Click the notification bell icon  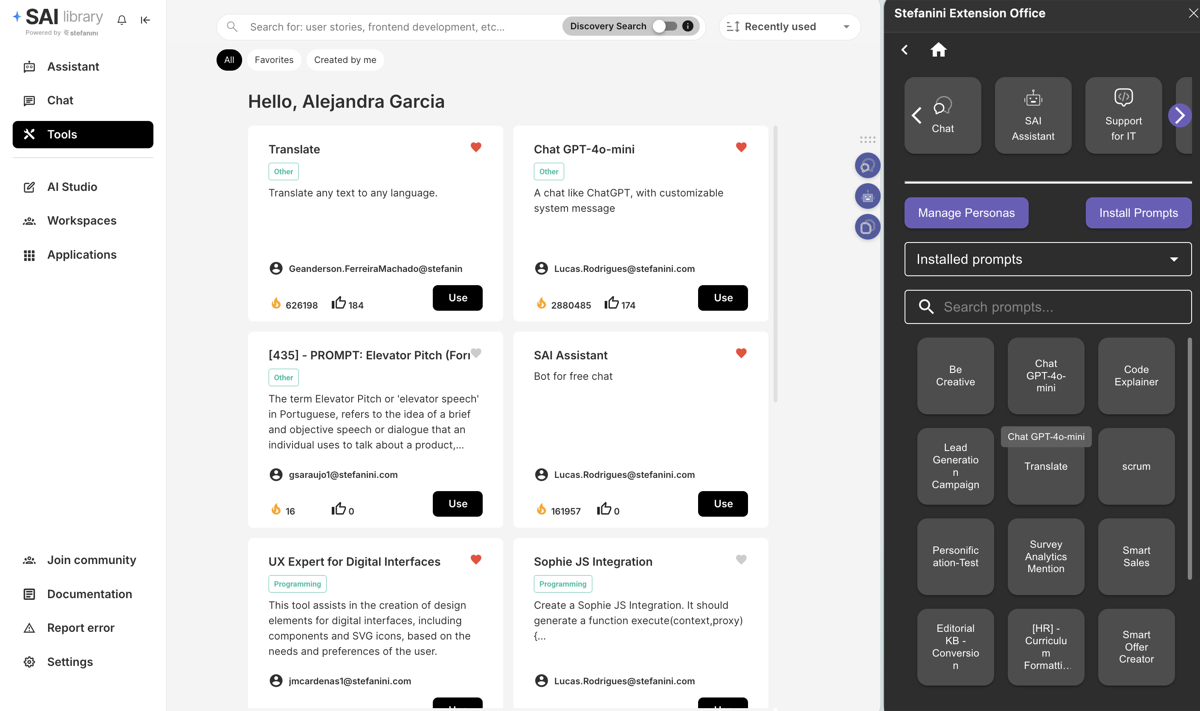(x=122, y=20)
